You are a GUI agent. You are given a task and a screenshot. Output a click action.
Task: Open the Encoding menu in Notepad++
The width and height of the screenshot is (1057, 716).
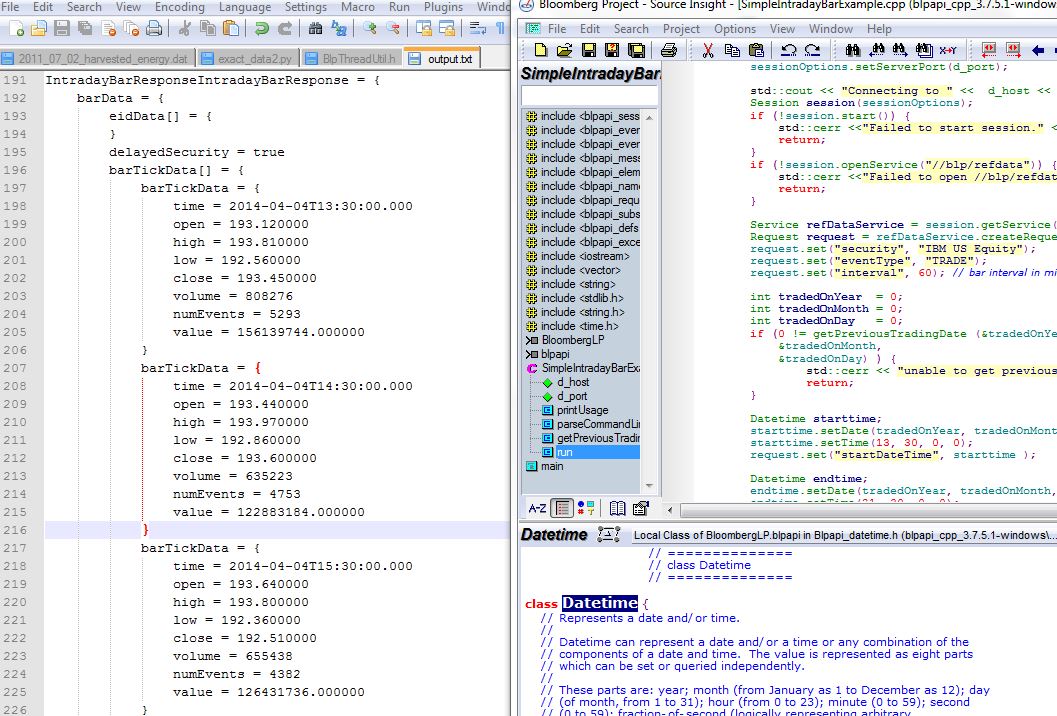(x=179, y=7)
